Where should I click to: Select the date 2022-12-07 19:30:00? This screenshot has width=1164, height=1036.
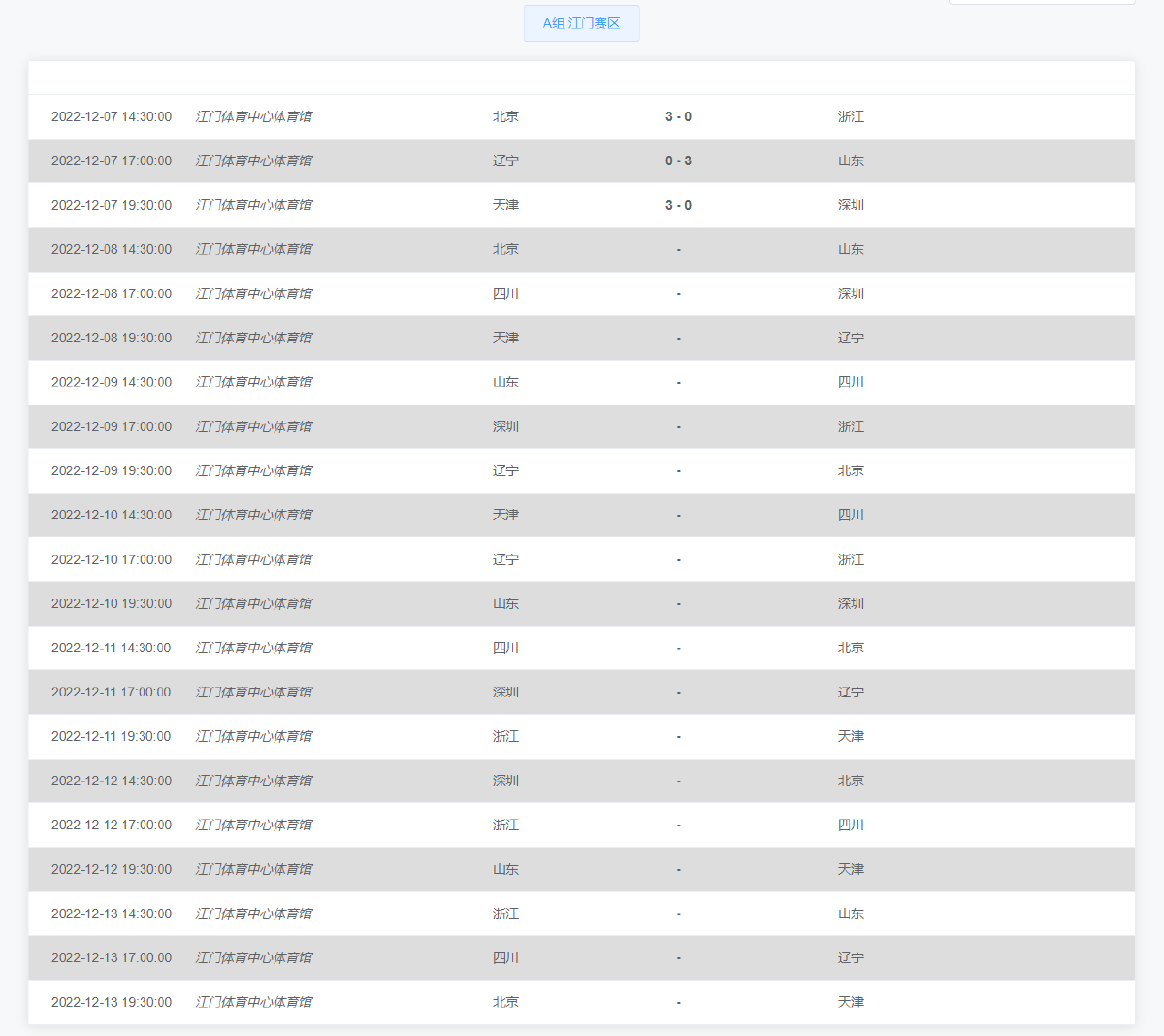pyautogui.click(x=112, y=205)
